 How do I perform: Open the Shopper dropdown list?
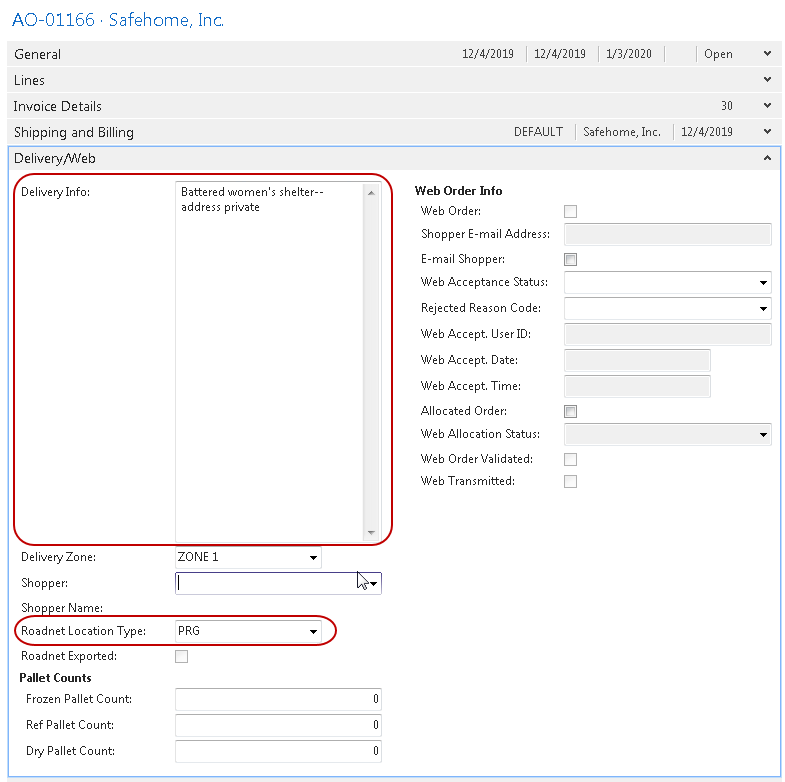373,583
